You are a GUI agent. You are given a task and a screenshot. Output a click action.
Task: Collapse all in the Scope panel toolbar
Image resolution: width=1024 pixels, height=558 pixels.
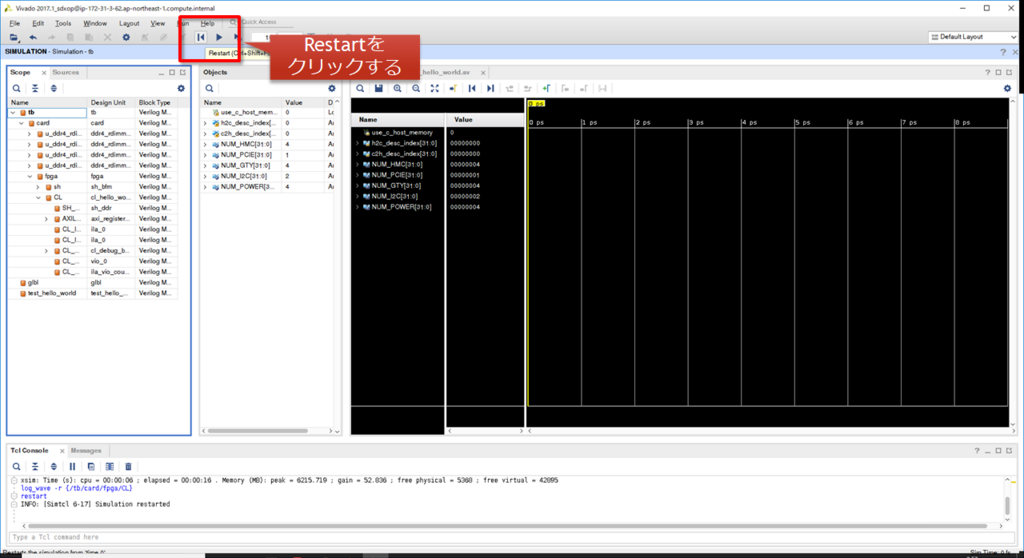35,88
